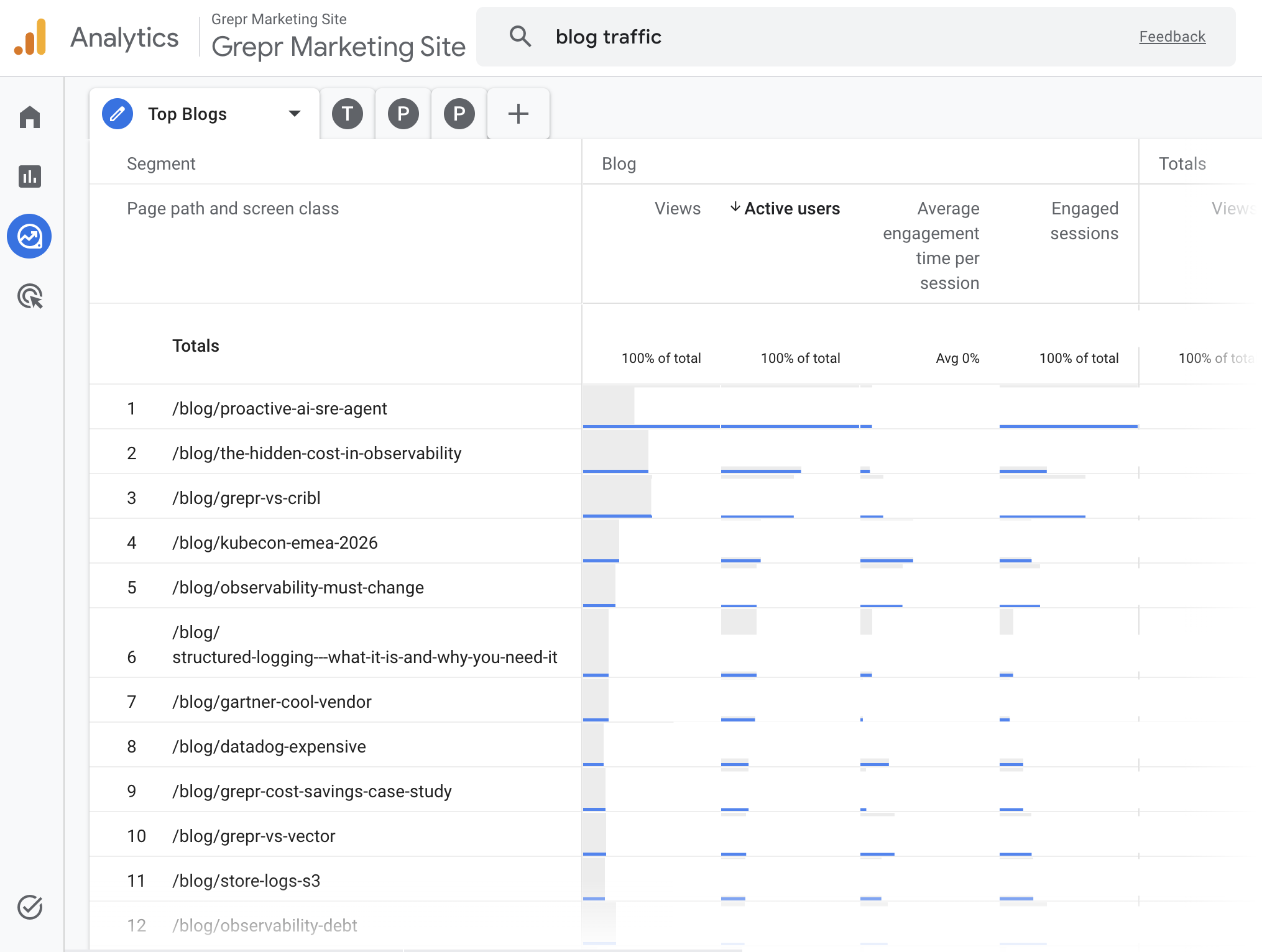Click the Totals segment column header

[1182, 163]
